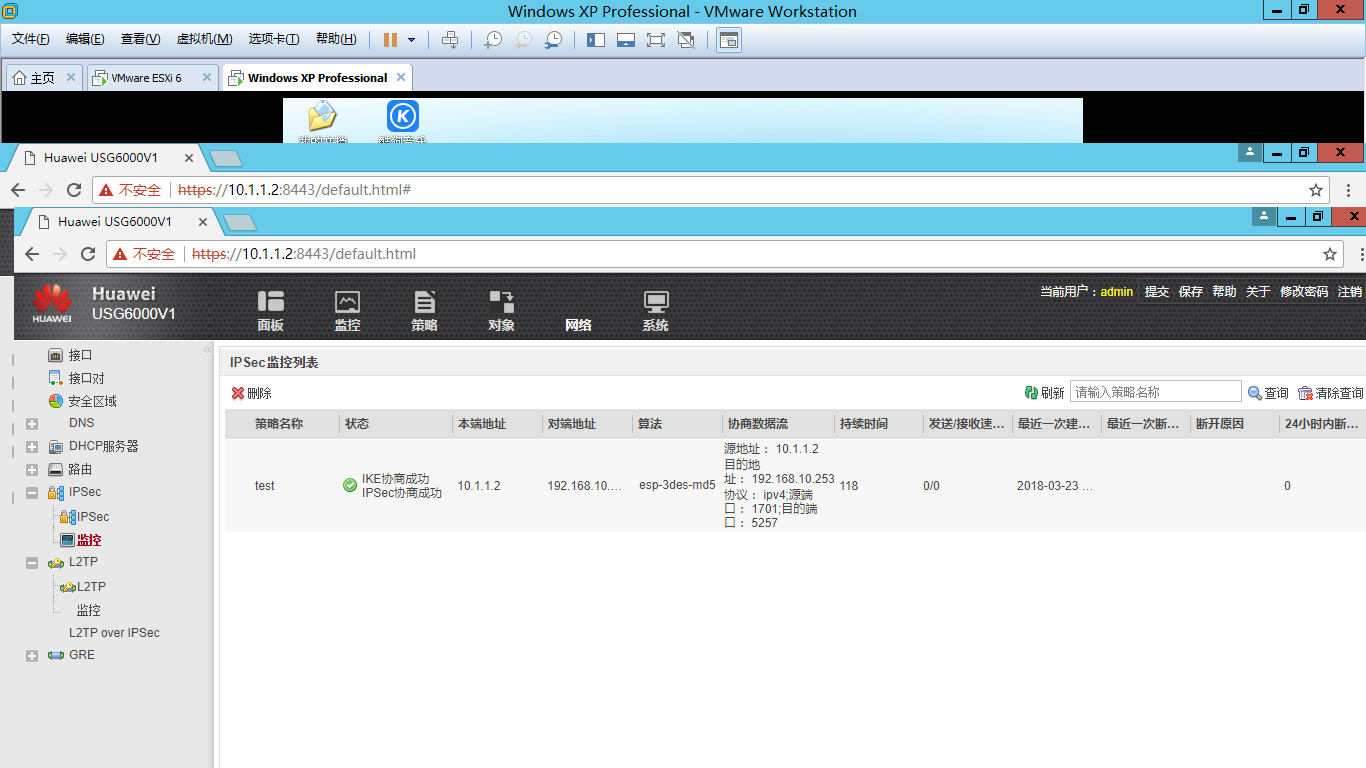Bookmark star in back Chrome window
1366x768 pixels.
coord(1316,190)
